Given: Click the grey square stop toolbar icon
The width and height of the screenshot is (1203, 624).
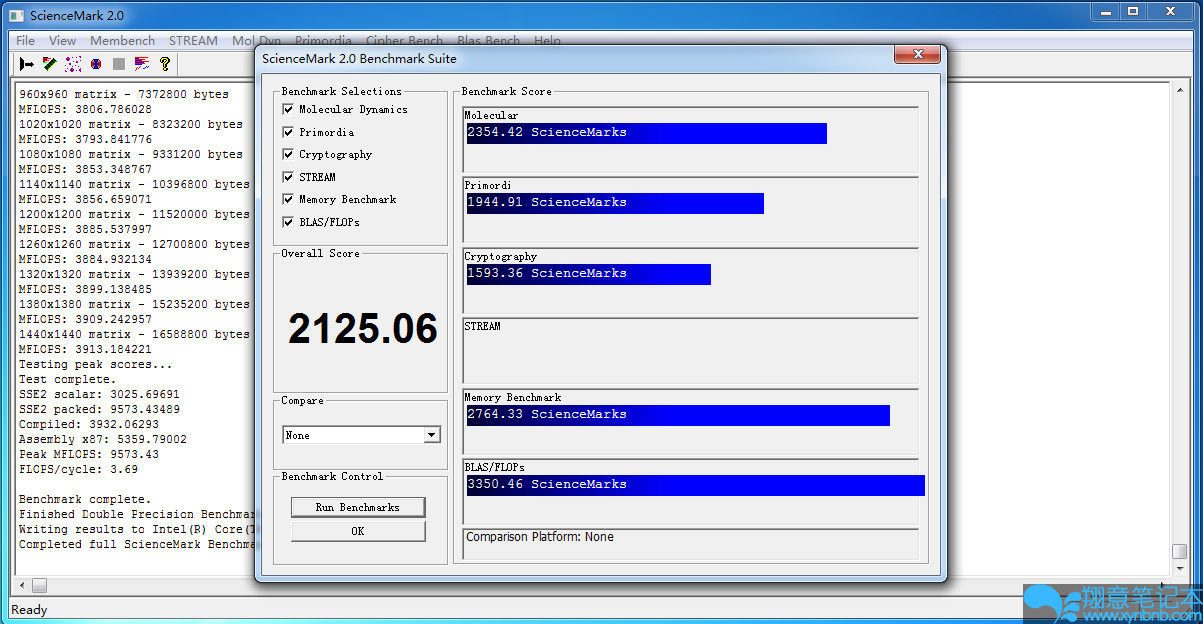Looking at the screenshot, I should (x=119, y=64).
